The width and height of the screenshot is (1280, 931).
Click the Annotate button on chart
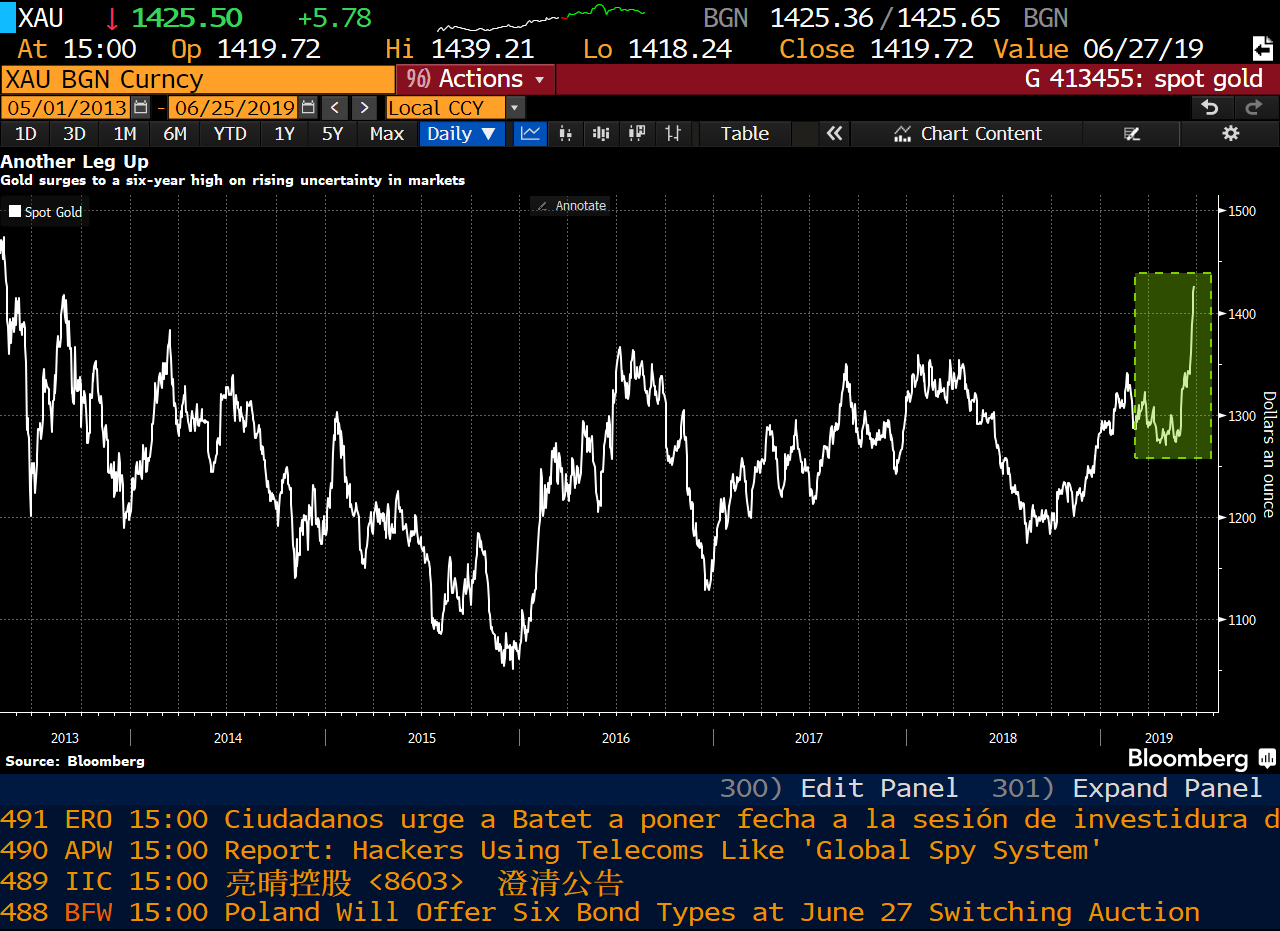click(571, 206)
